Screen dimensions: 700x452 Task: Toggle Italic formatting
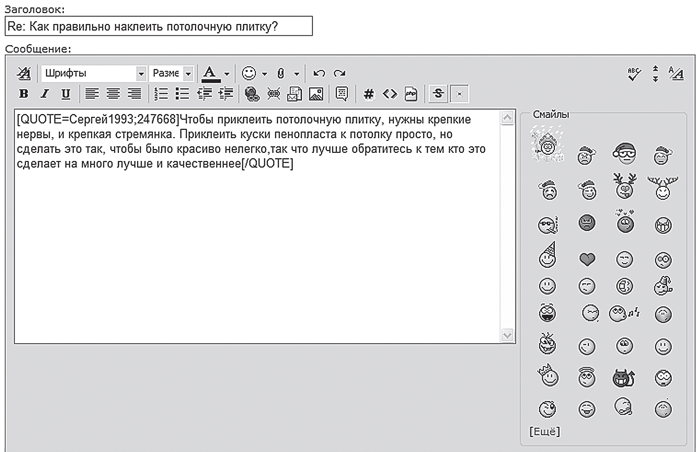click(45, 94)
